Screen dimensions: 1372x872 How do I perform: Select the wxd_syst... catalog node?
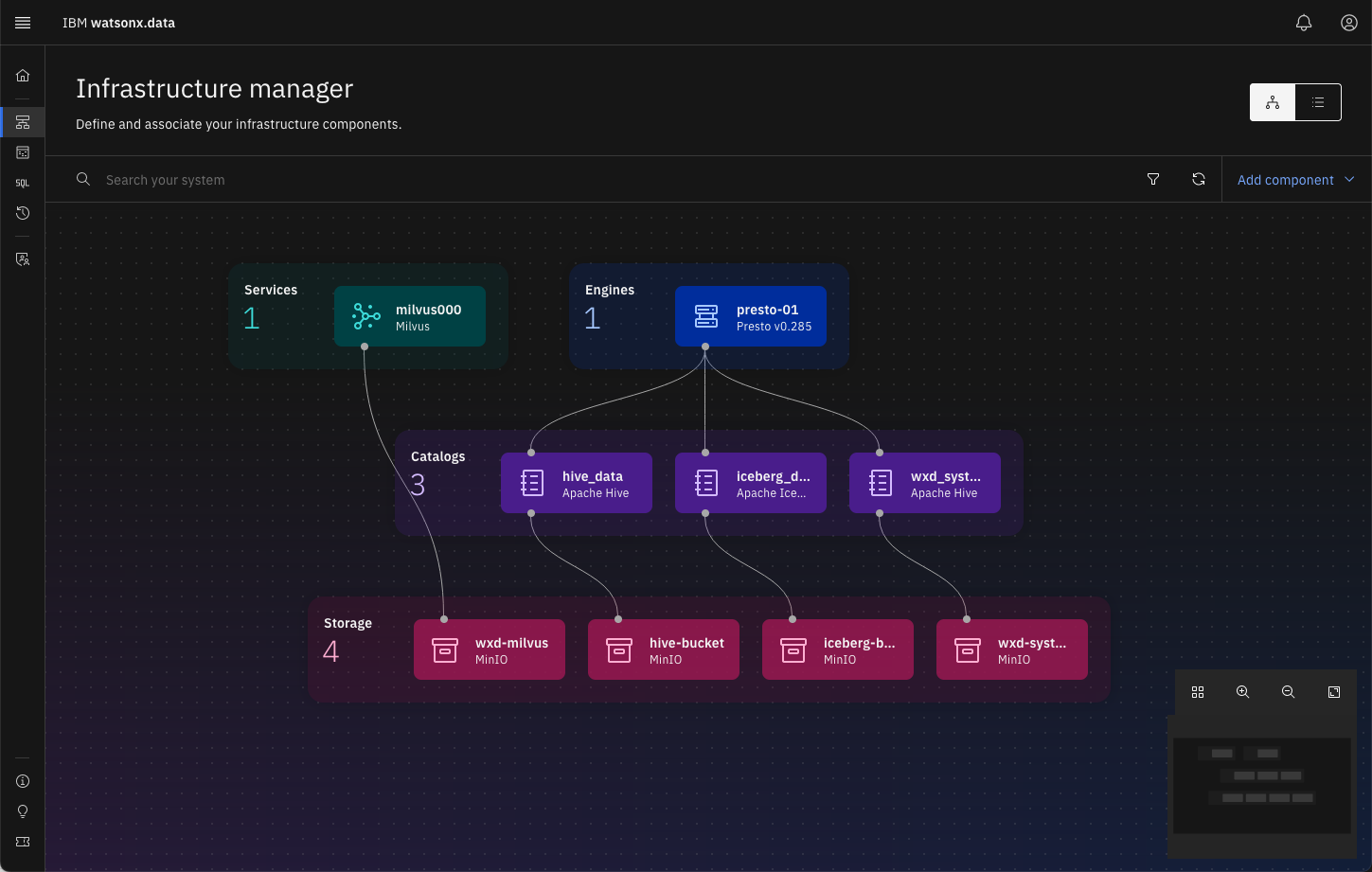pyautogui.click(x=925, y=483)
